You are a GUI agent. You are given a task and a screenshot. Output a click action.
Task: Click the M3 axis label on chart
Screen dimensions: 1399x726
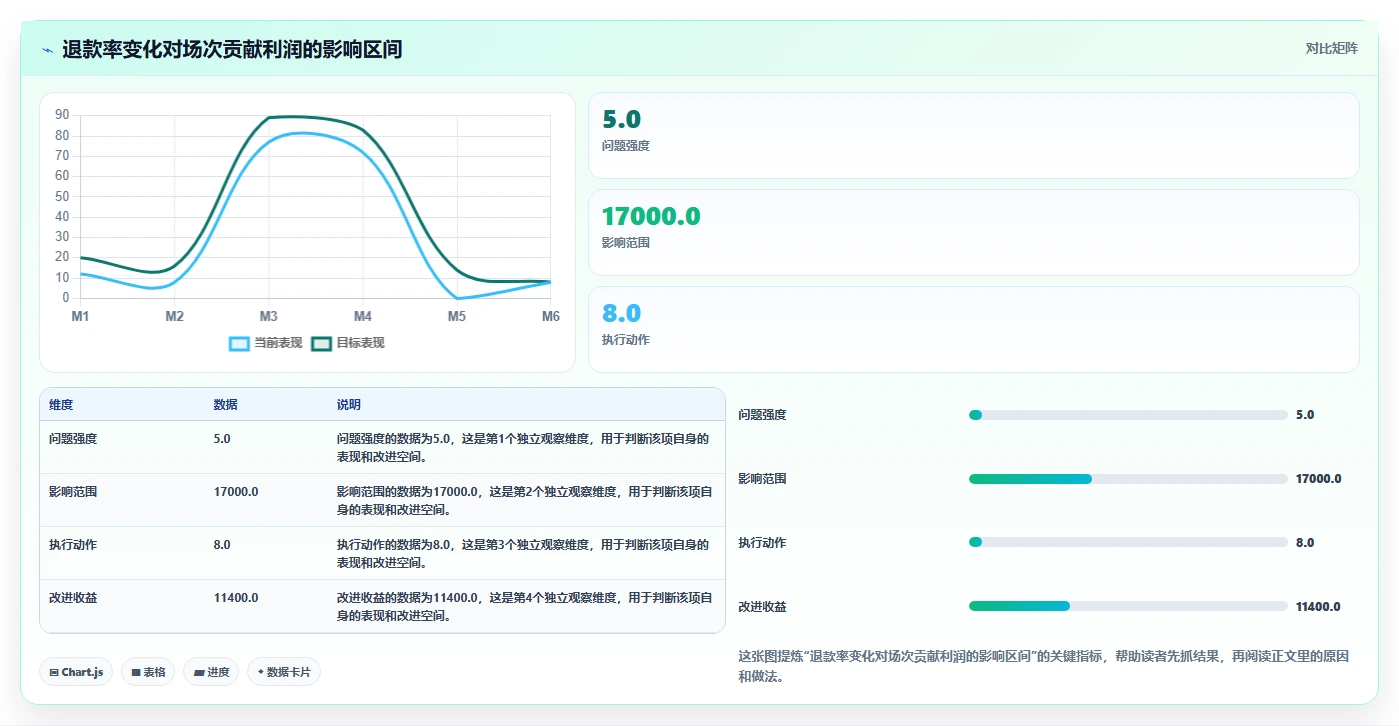point(269,316)
